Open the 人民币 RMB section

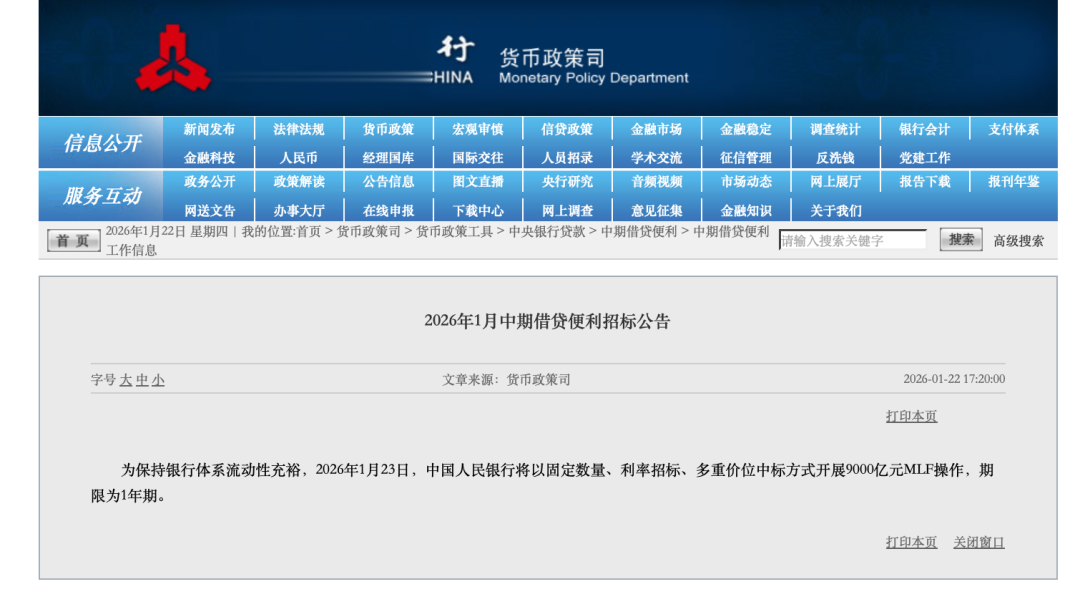point(297,156)
